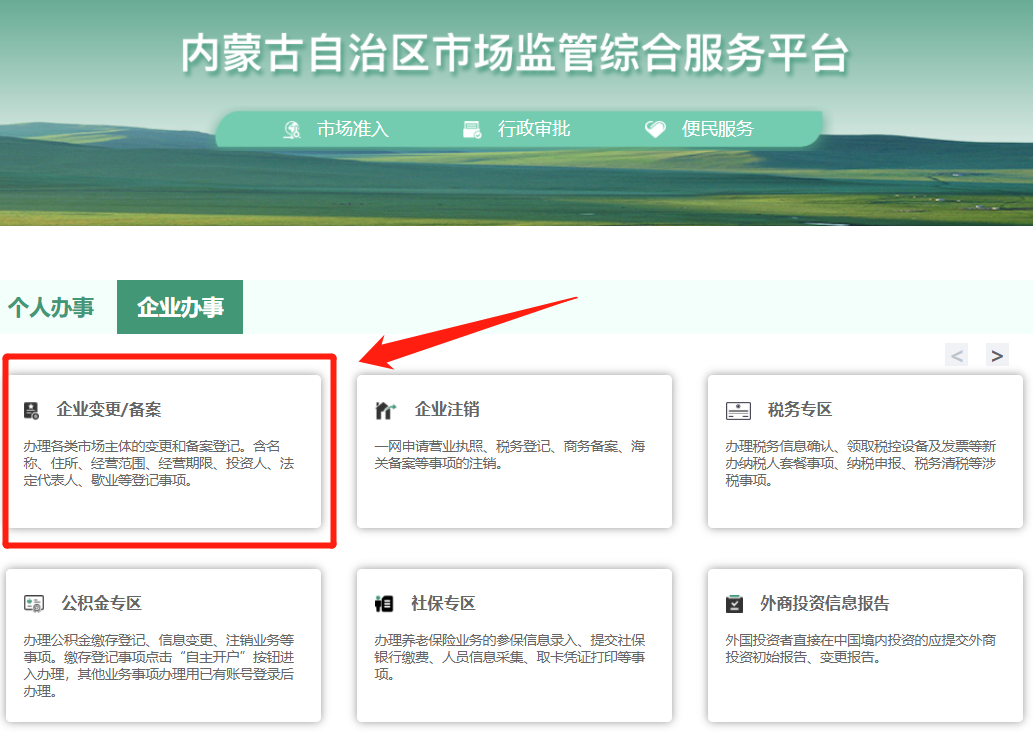Go to previous page of service cards

(957, 356)
